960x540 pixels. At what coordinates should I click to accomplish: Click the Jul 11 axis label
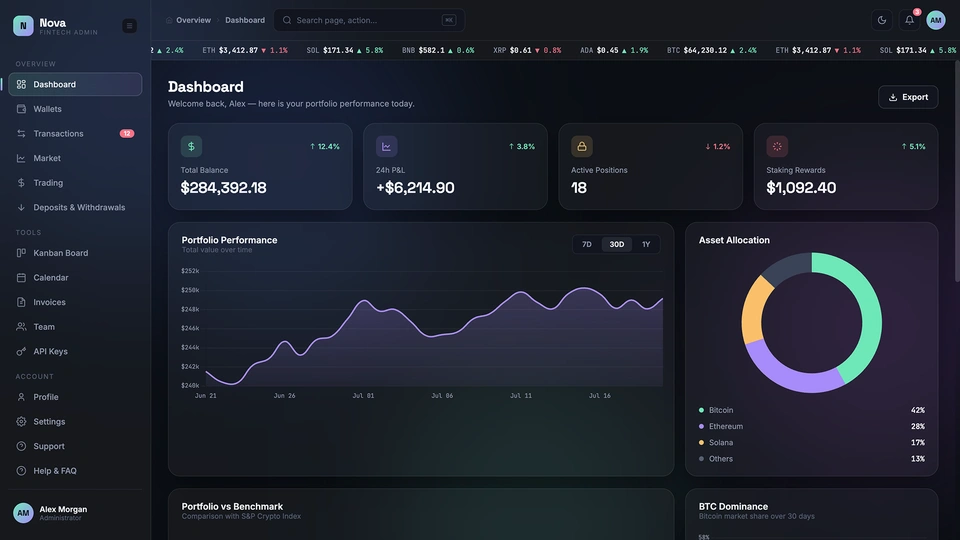(x=520, y=396)
